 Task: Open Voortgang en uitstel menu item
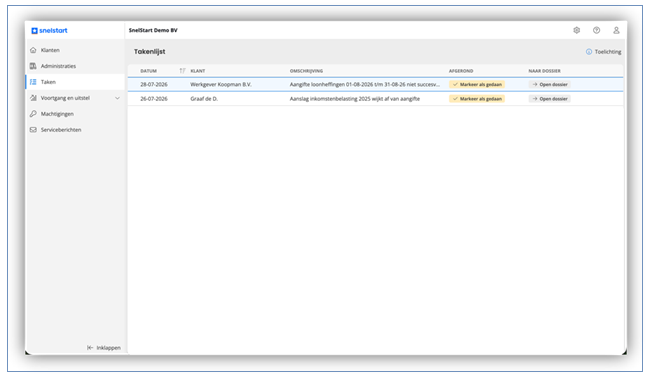(x=75, y=98)
